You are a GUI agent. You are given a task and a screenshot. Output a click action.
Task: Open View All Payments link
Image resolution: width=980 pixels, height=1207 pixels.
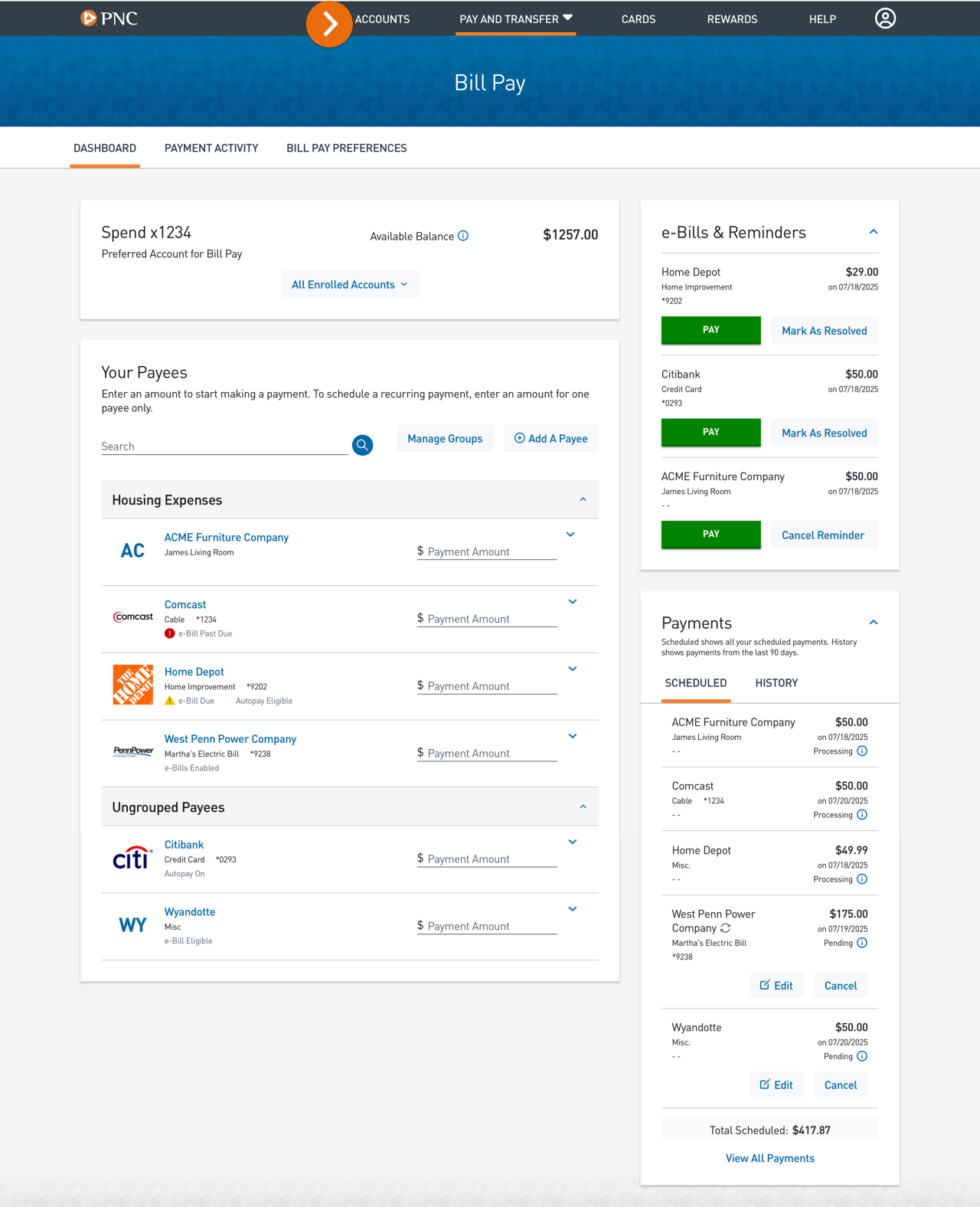click(770, 1158)
